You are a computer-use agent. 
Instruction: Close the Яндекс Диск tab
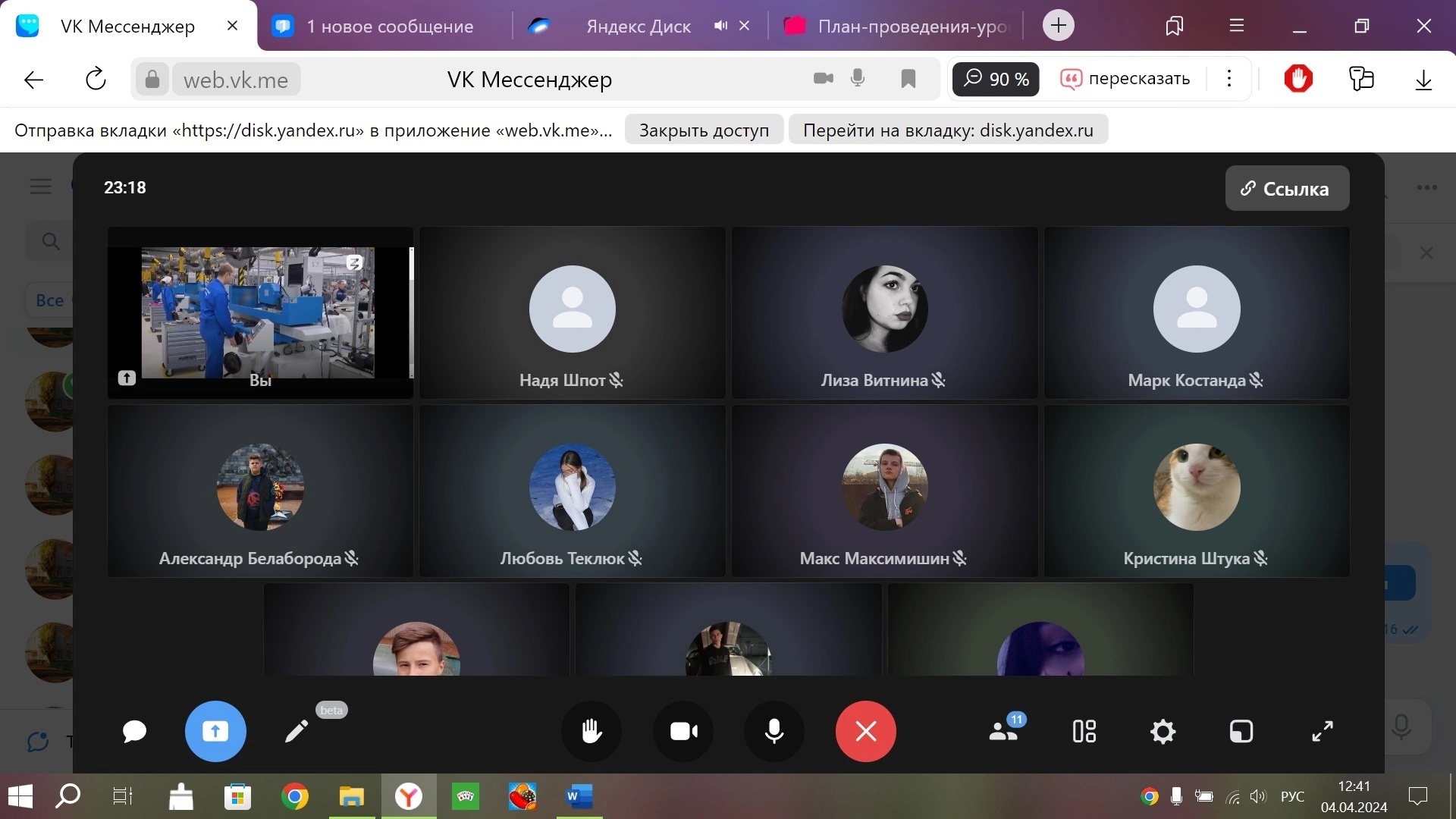click(745, 26)
